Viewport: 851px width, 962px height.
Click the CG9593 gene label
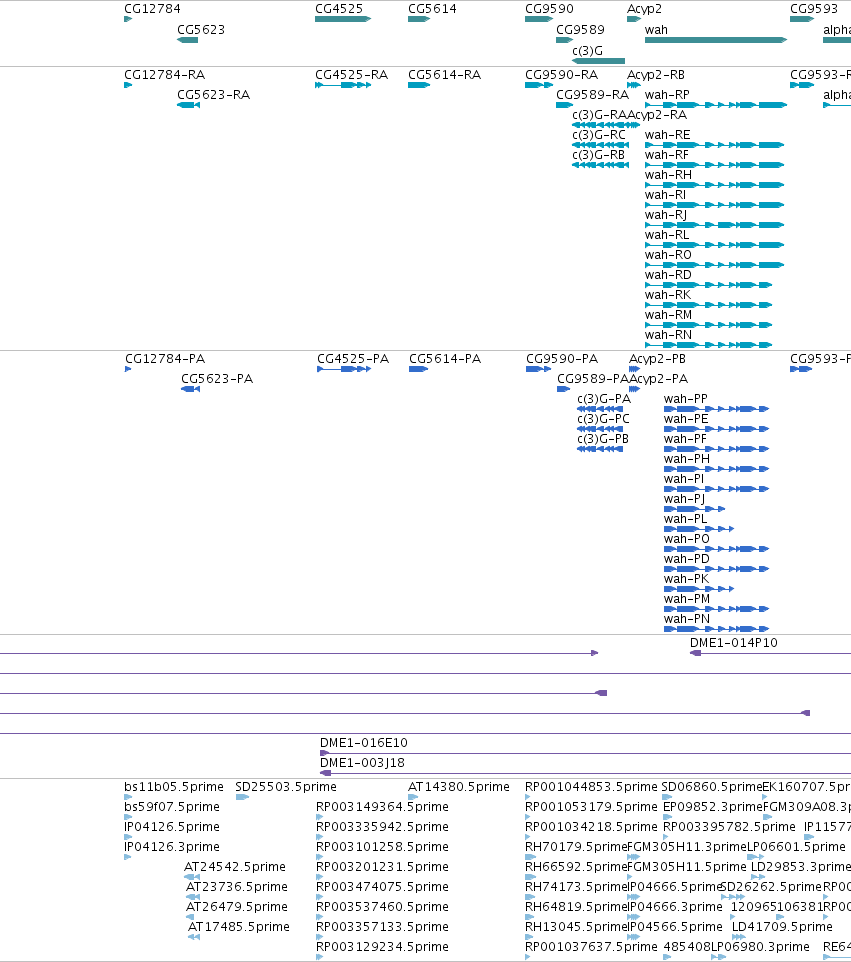814,9
